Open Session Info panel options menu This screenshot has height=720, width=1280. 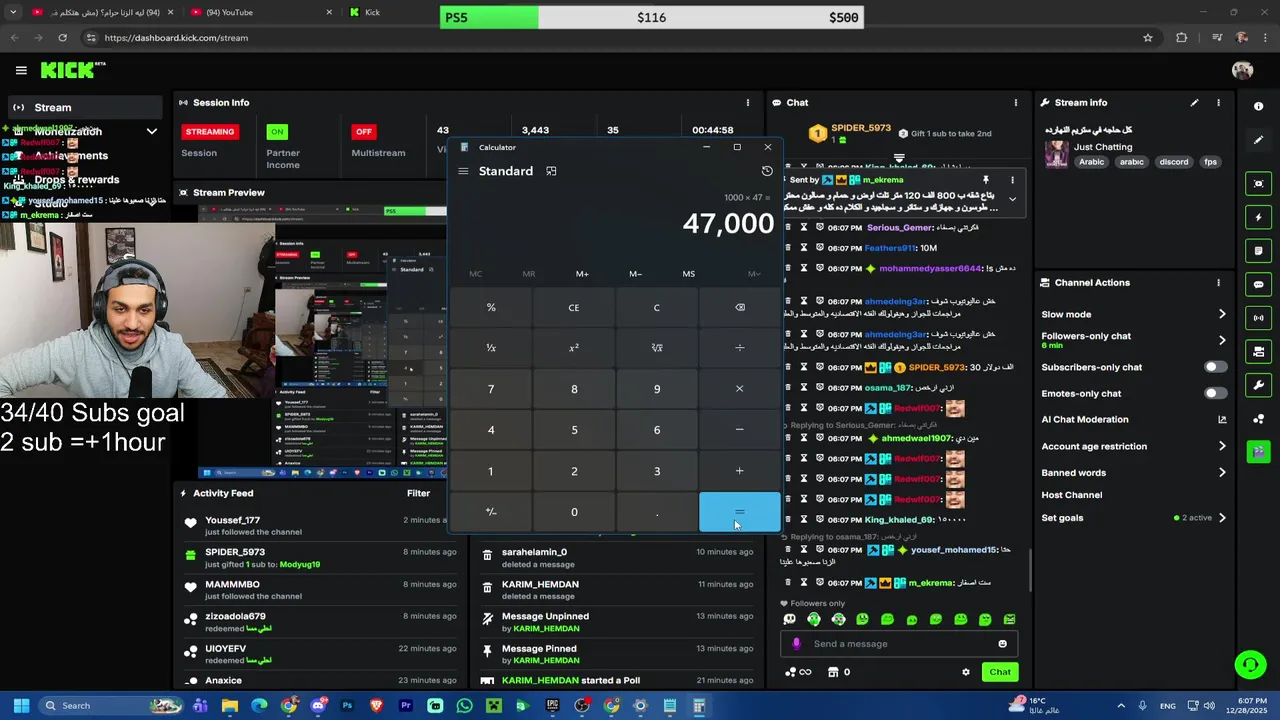[747, 102]
